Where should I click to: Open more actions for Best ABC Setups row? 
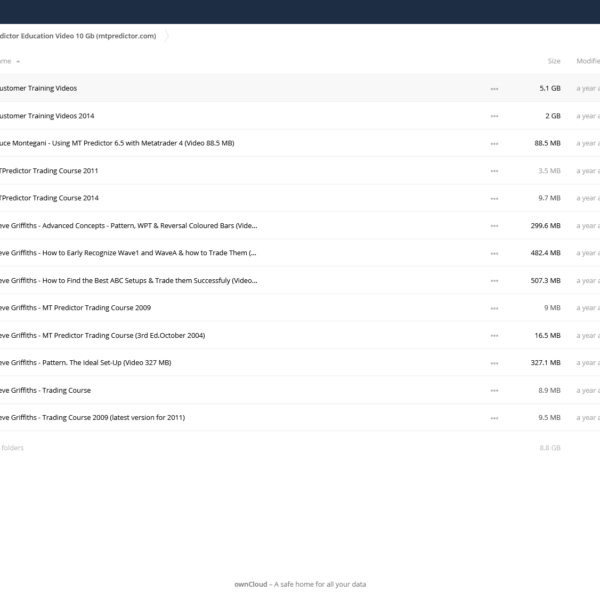494,281
